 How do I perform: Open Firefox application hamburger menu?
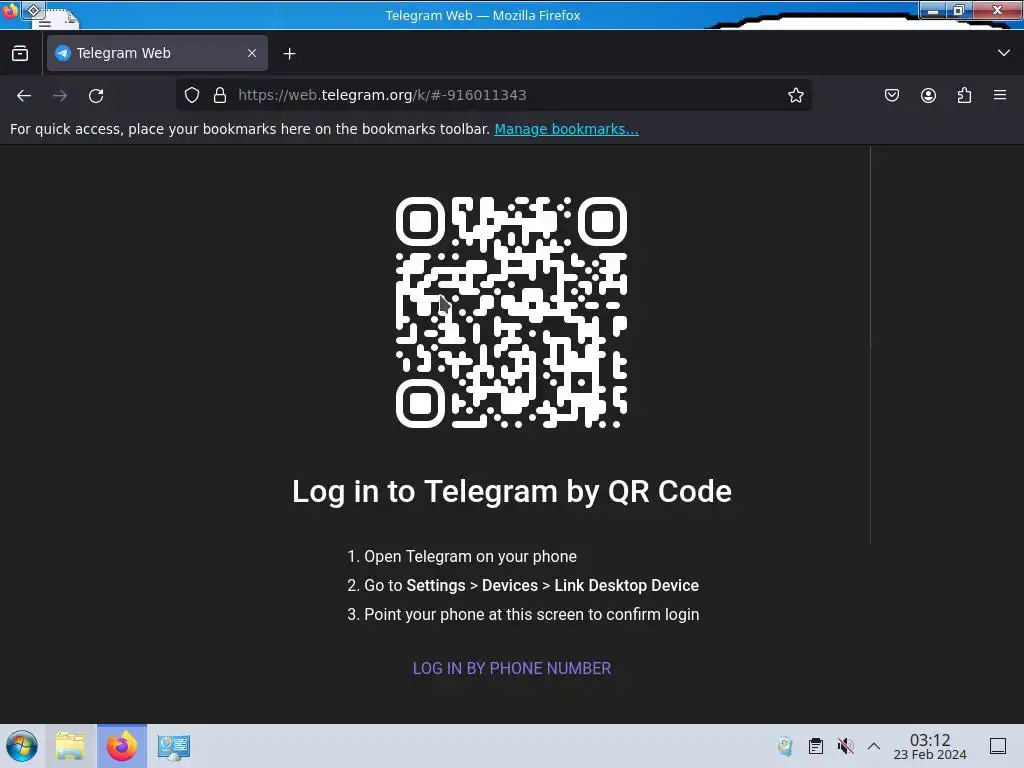point(1000,95)
